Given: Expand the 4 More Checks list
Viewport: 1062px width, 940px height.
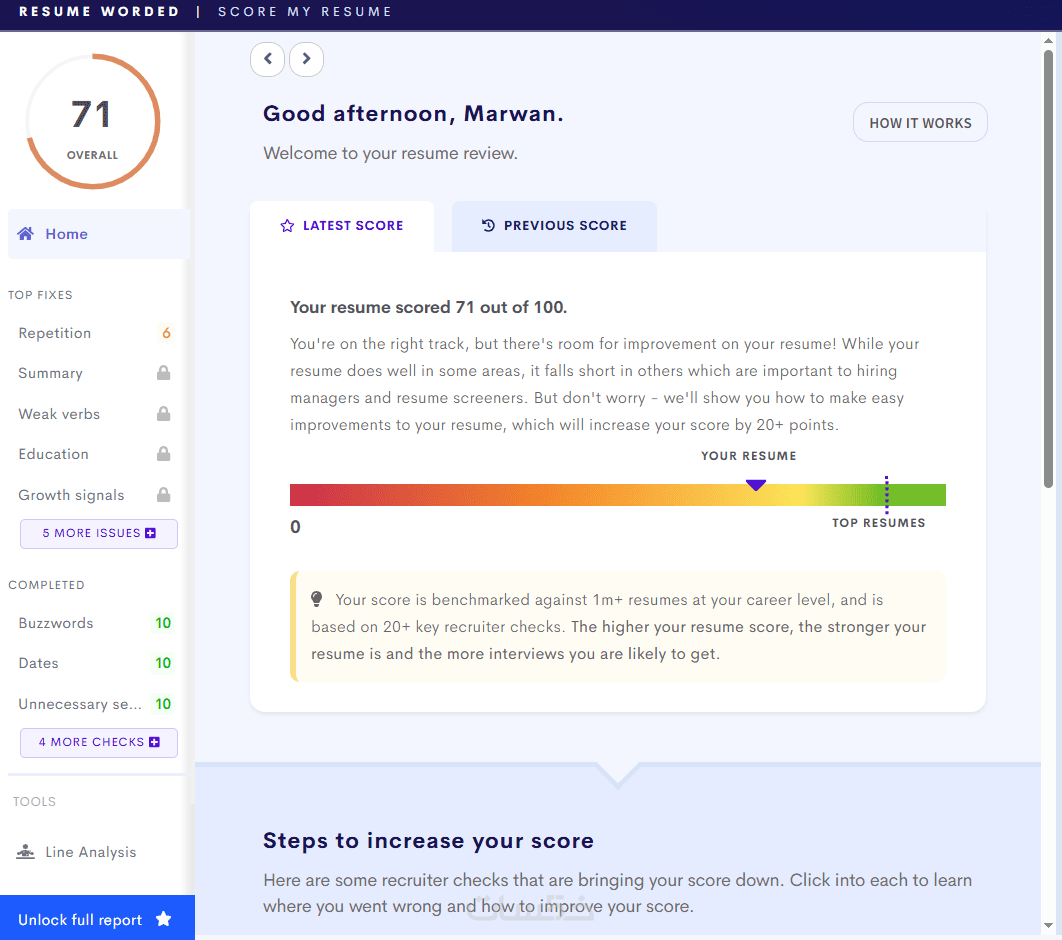Looking at the screenshot, I should point(99,742).
